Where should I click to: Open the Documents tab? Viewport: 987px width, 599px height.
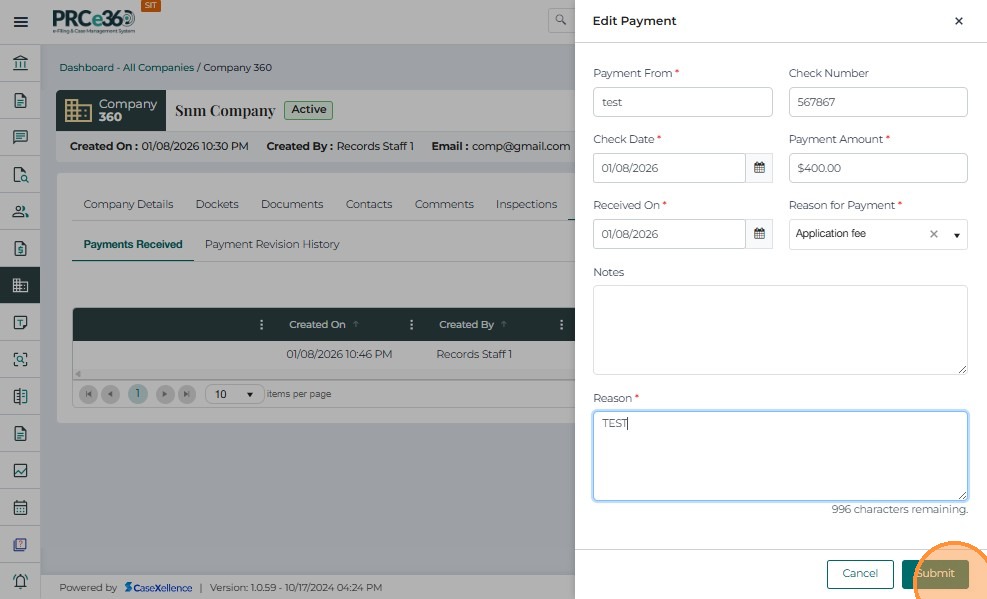tap(292, 204)
